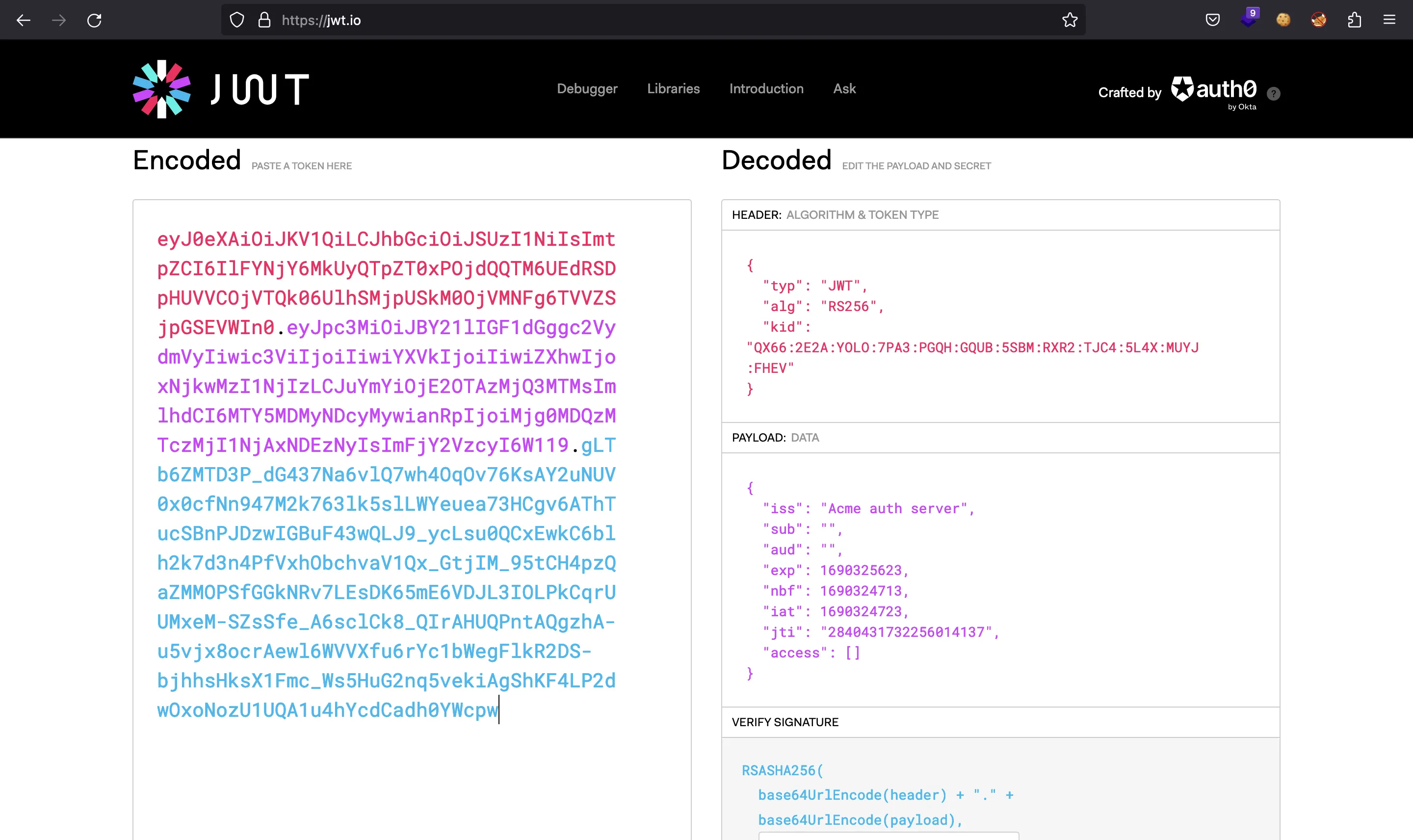The width and height of the screenshot is (1413, 840).
Task: Click the reload page icon
Action: coord(94,20)
